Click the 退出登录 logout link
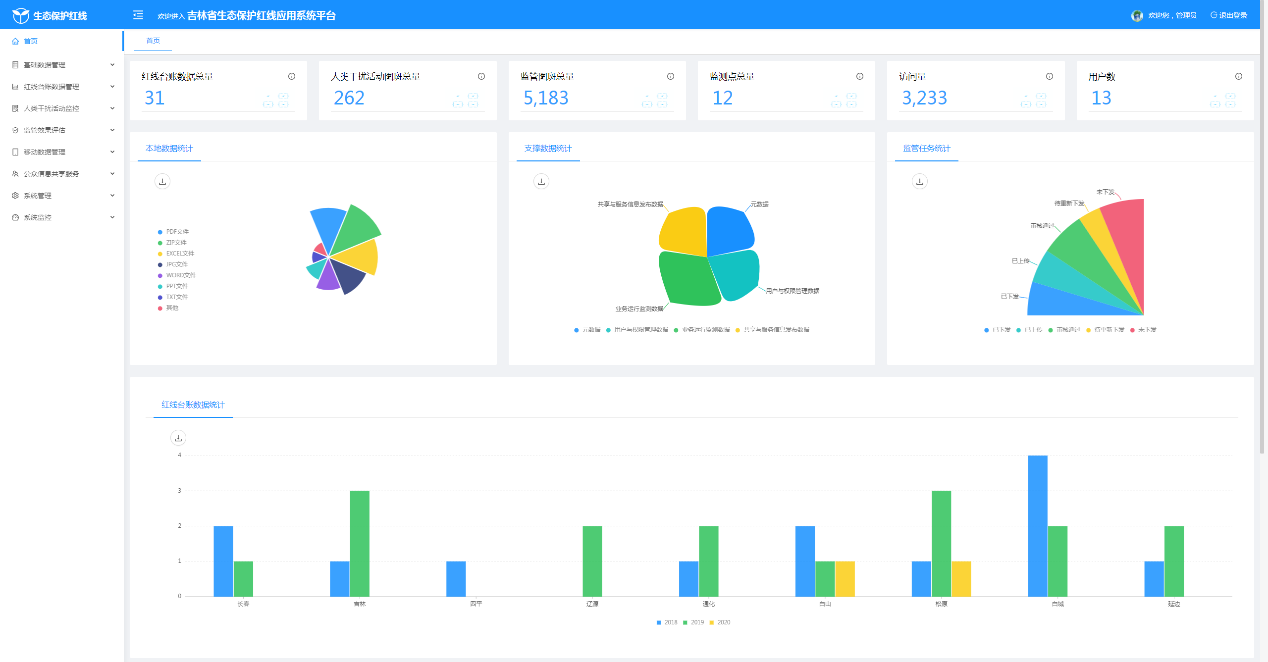The width and height of the screenshot is (1268, 662). coord(1229,15)
